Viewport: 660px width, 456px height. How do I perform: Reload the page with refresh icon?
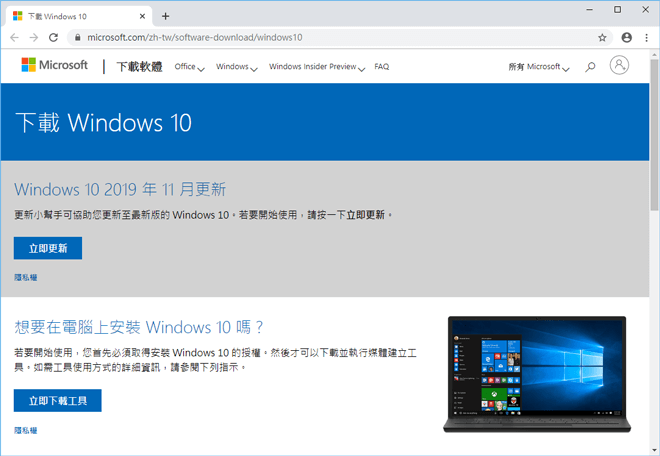coord(53,37)
